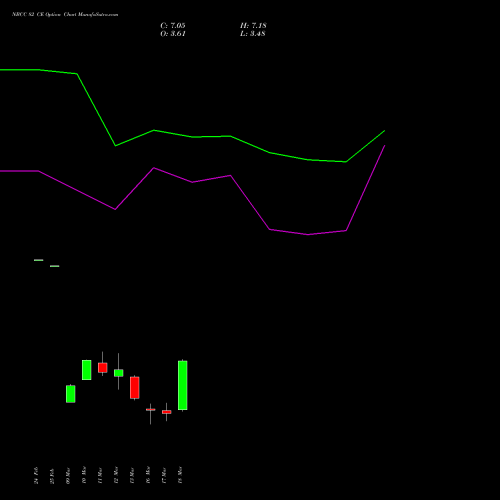Click the 11 Mar date label

(x=100, y=475)
